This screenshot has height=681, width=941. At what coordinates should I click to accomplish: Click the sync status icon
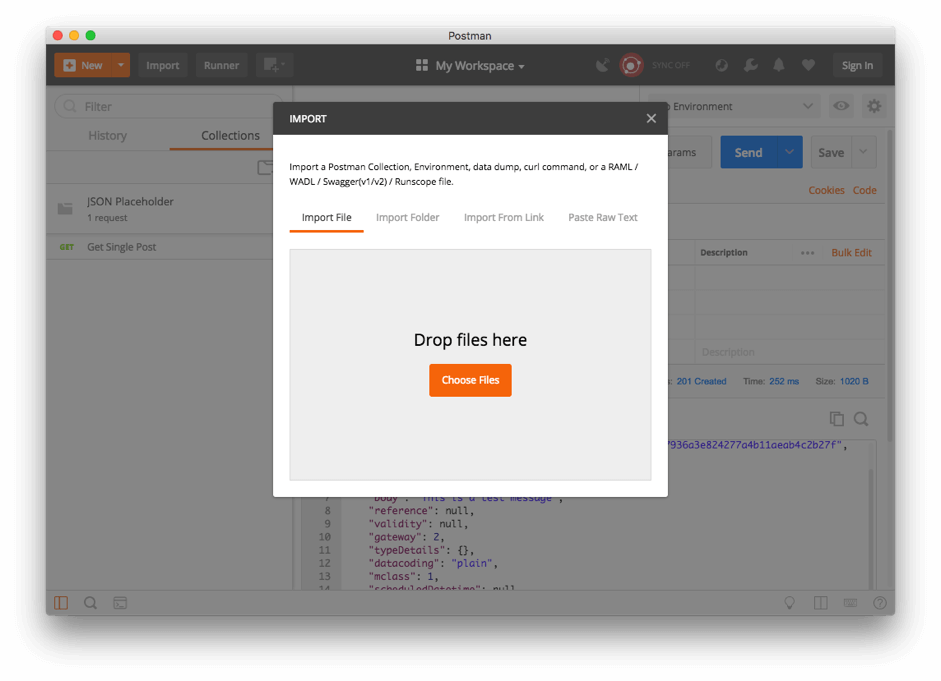pos(631,65)
